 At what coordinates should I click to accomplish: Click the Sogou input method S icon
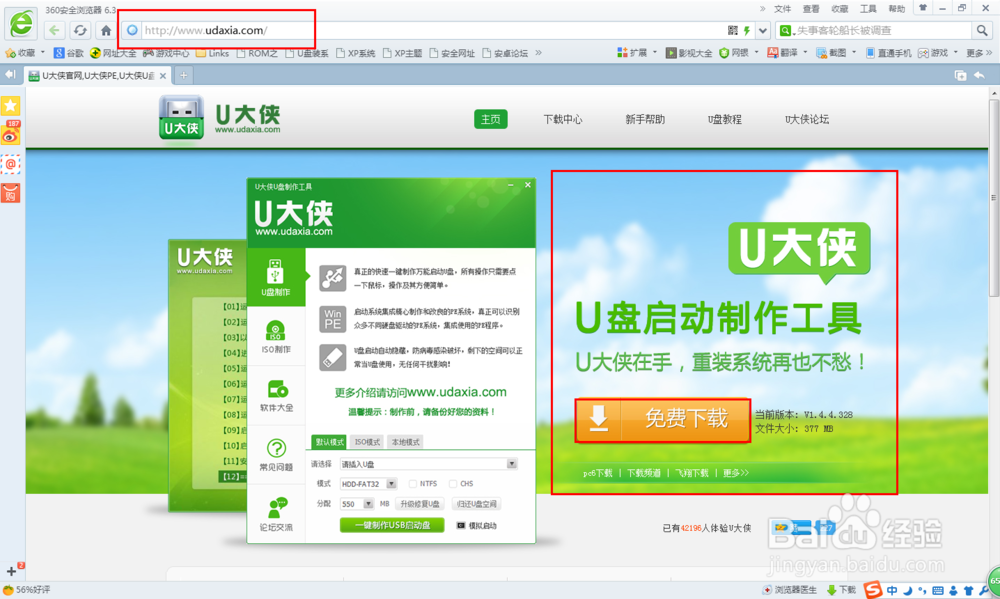tap(873, 590)
